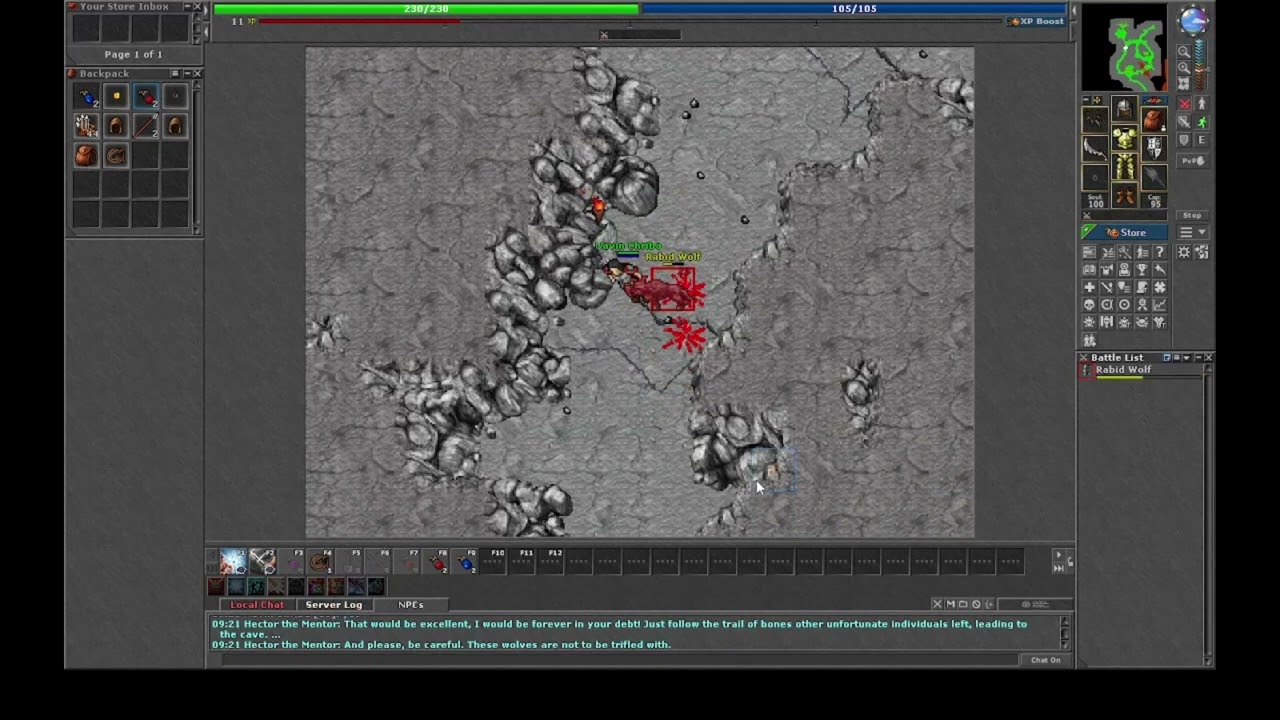Open the question mark help icon
Viewport: 1280px width, 720px height.
click(1160, 252)
